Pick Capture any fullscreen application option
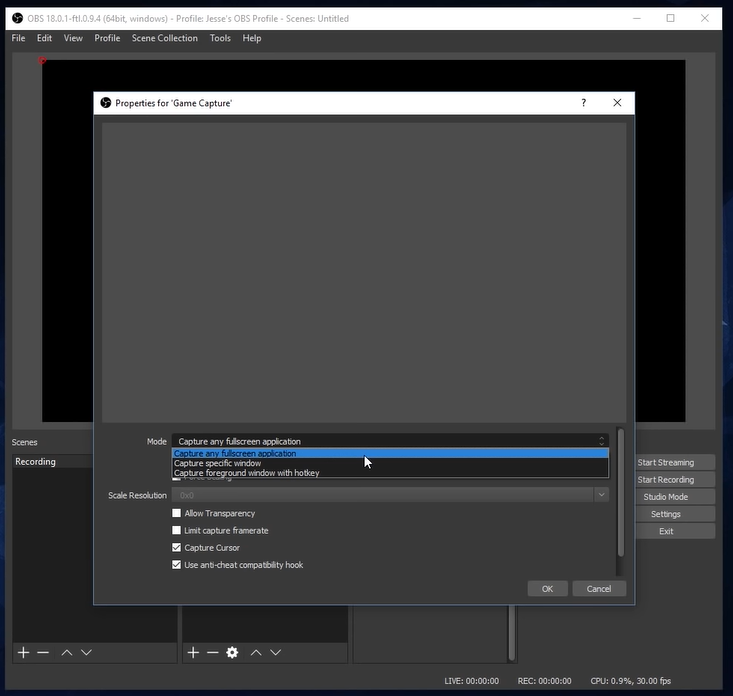The height and width of the screenshot is (696, 733). pyautogui.click(x=235, y=453)
